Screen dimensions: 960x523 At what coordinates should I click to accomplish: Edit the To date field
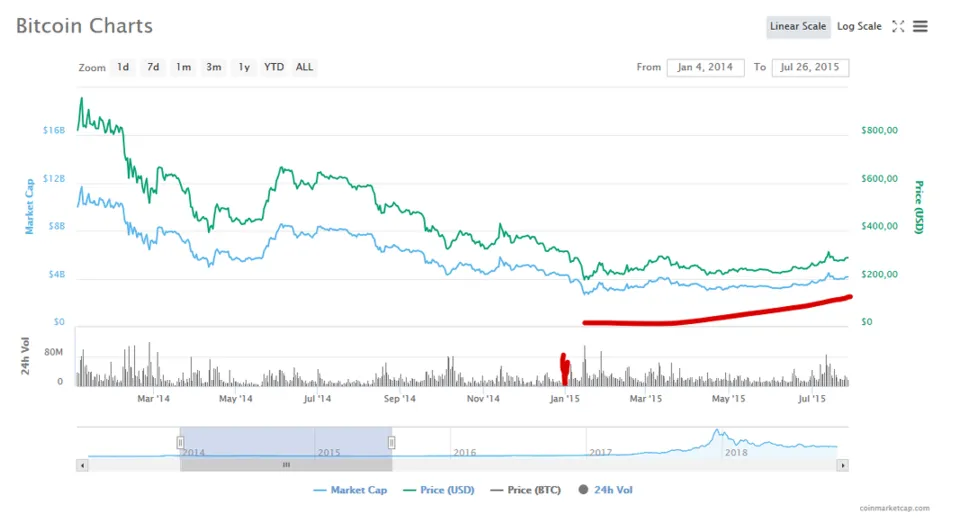point(810,67)
